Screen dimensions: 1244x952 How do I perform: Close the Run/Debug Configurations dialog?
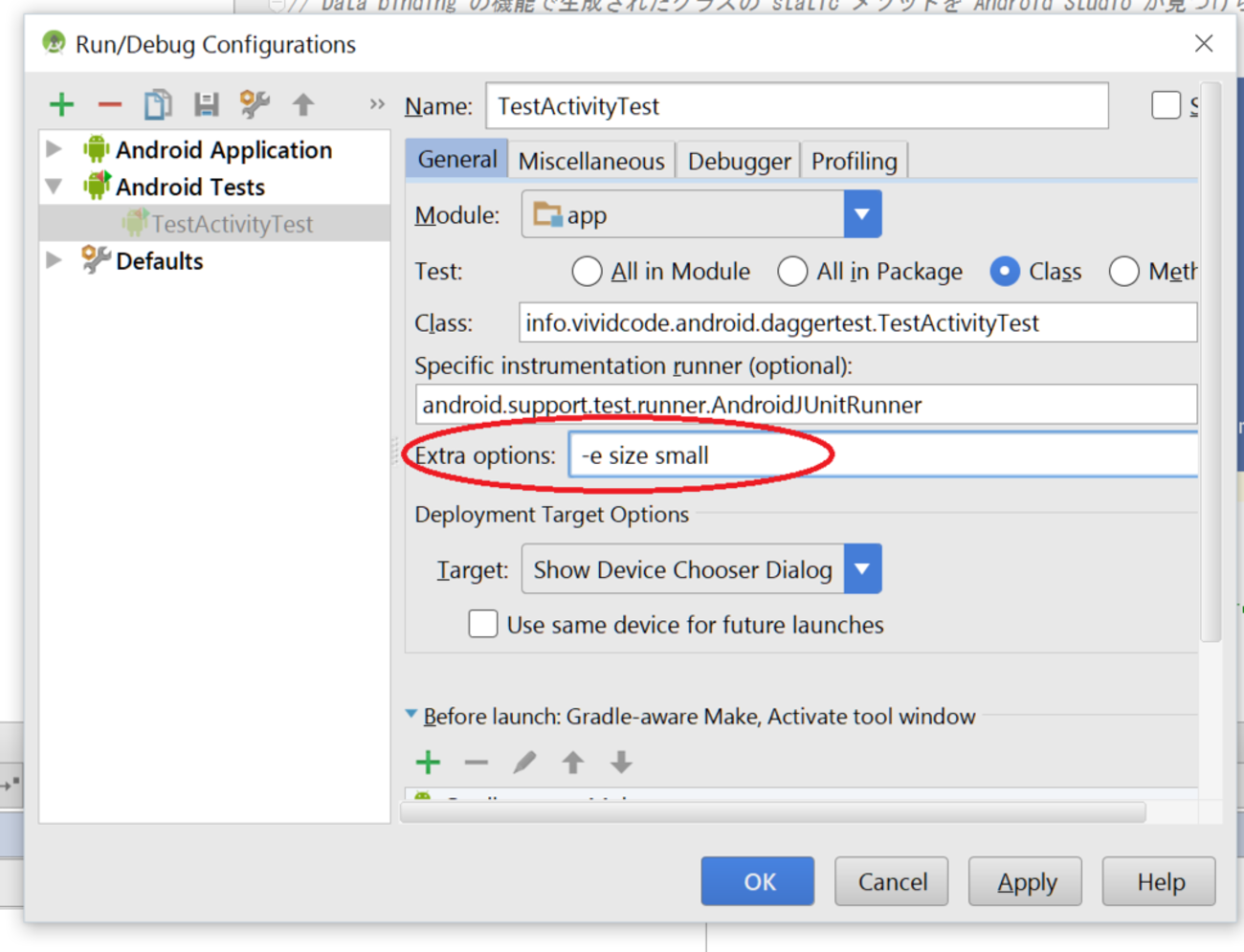coord(1204,43)
